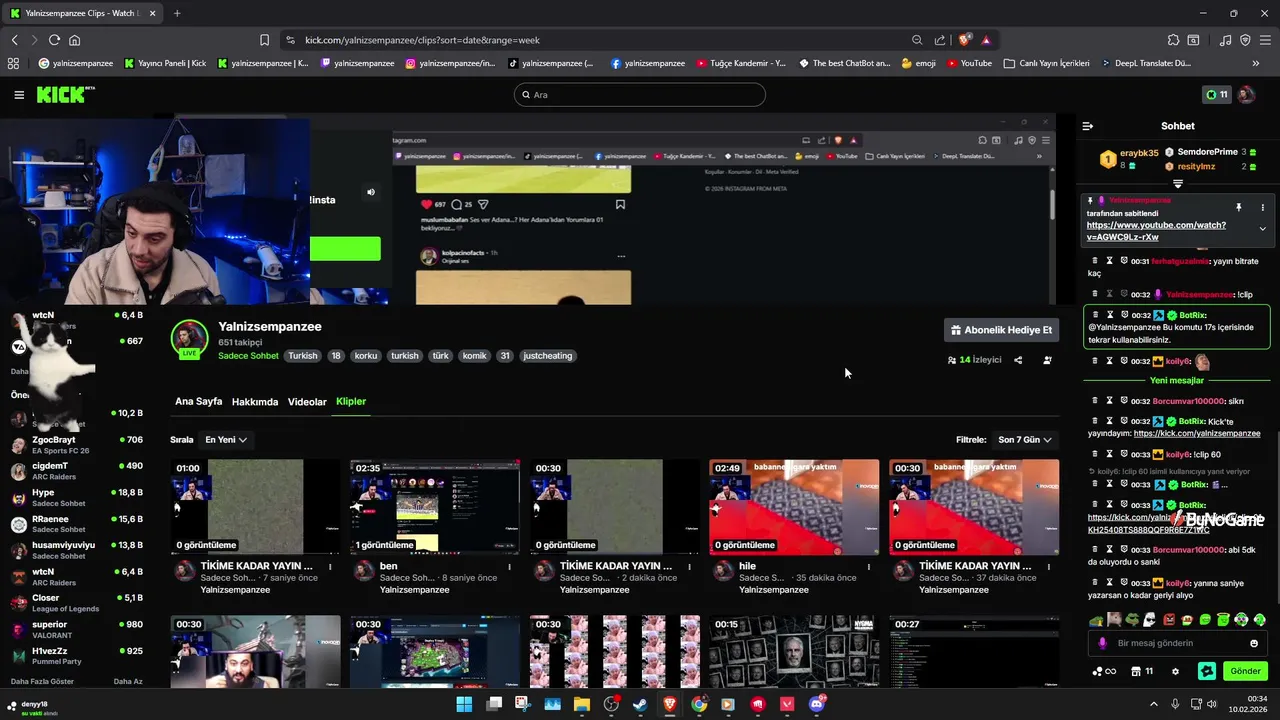
Task: Collapse the Sohbet chat panel
Action: coord(1088,126)
